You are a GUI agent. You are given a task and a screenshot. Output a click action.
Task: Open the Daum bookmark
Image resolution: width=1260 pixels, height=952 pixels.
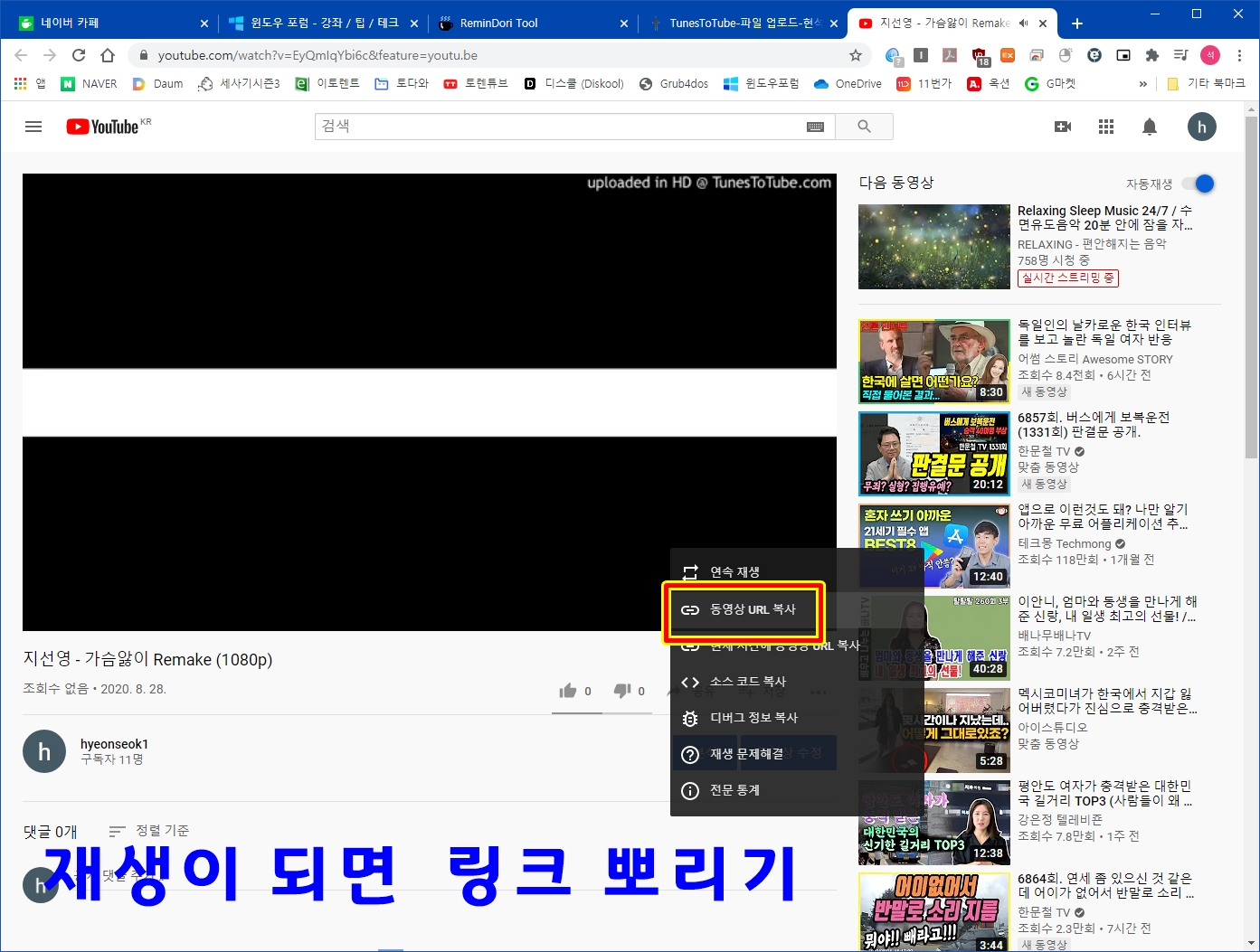coord(157,83)
